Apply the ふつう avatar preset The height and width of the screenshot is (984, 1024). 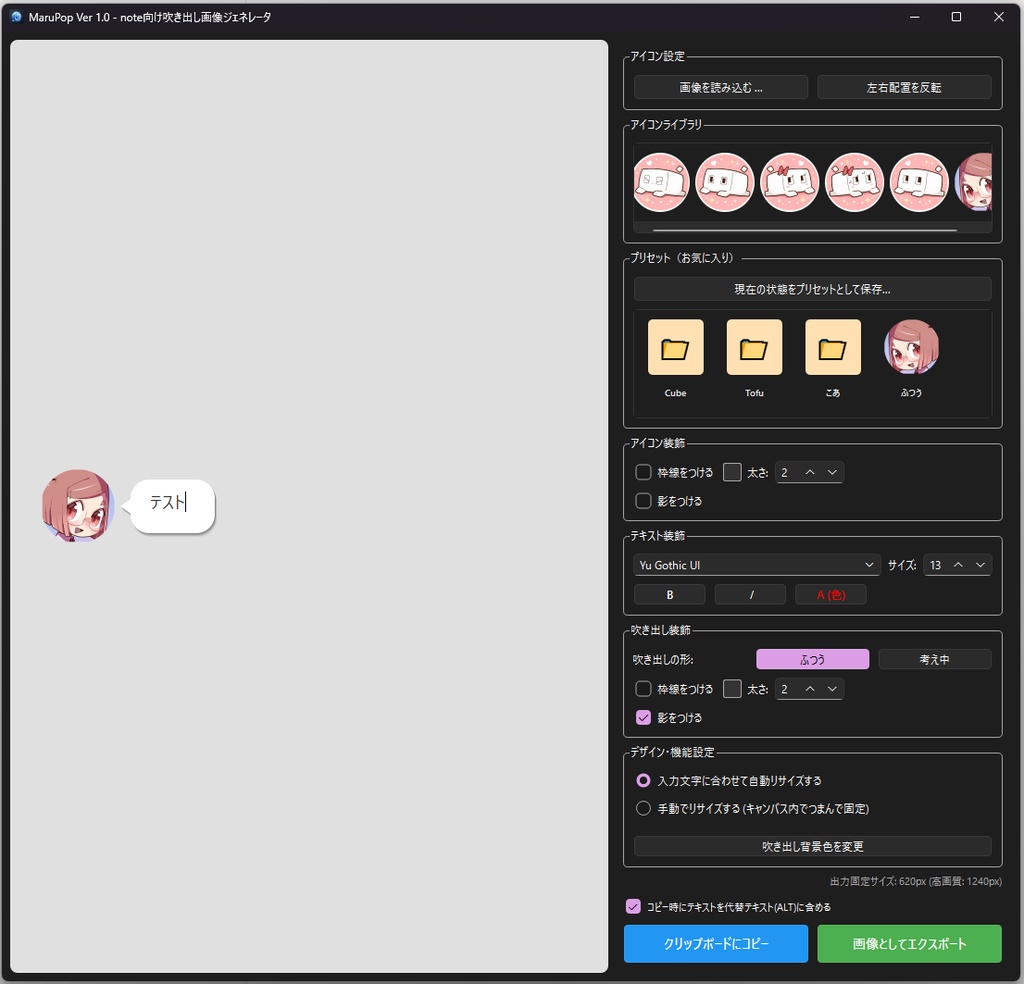(911, 348)
